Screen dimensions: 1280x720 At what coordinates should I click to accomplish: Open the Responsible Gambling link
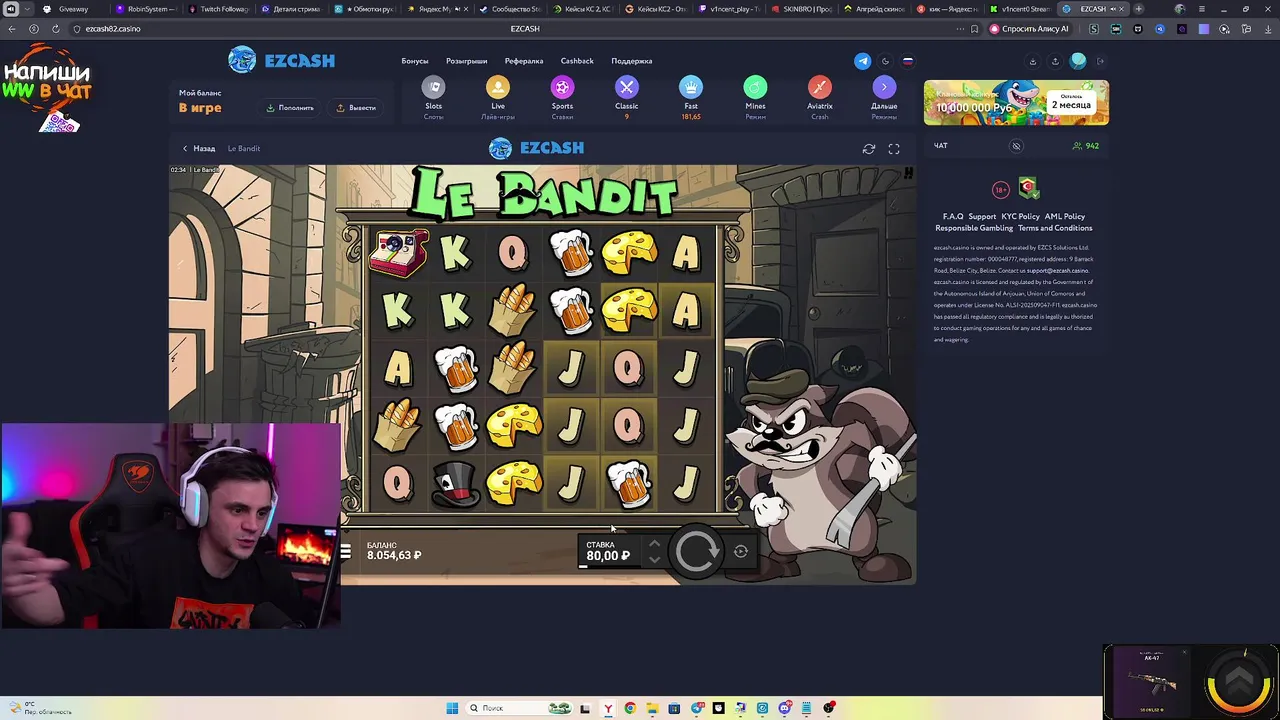tap(974, 228)
